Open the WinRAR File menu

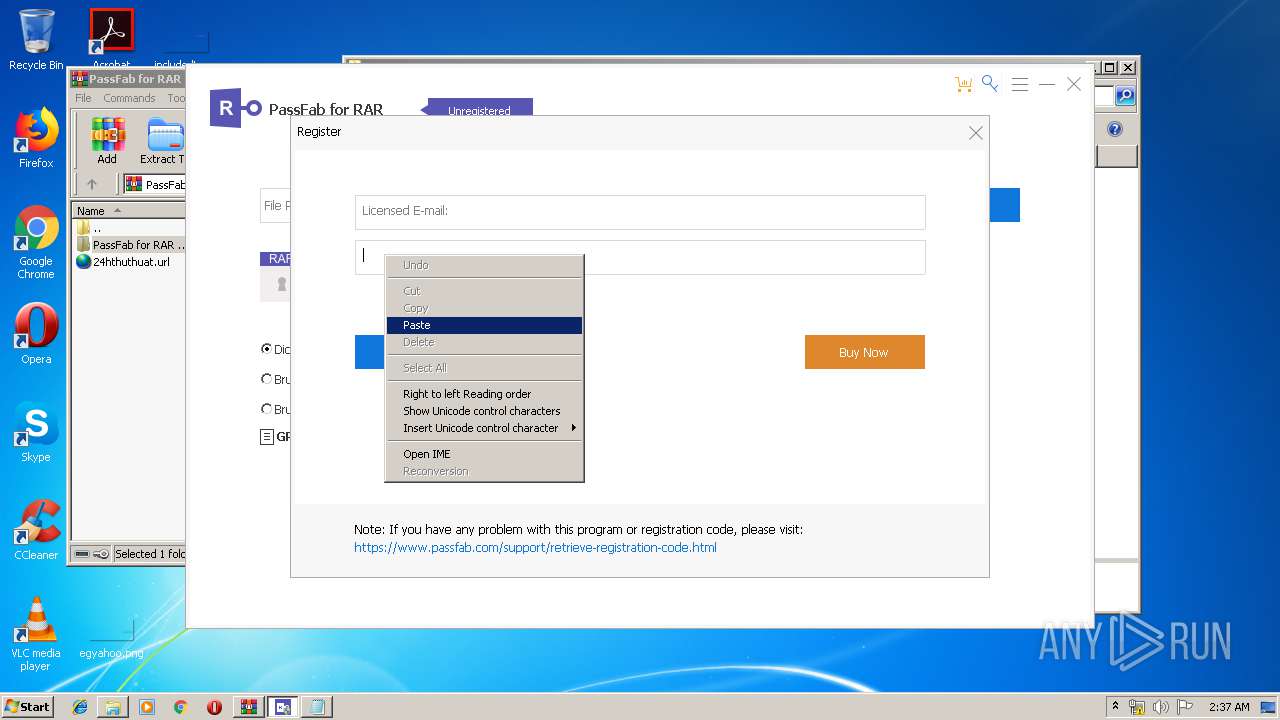(83, 98)
